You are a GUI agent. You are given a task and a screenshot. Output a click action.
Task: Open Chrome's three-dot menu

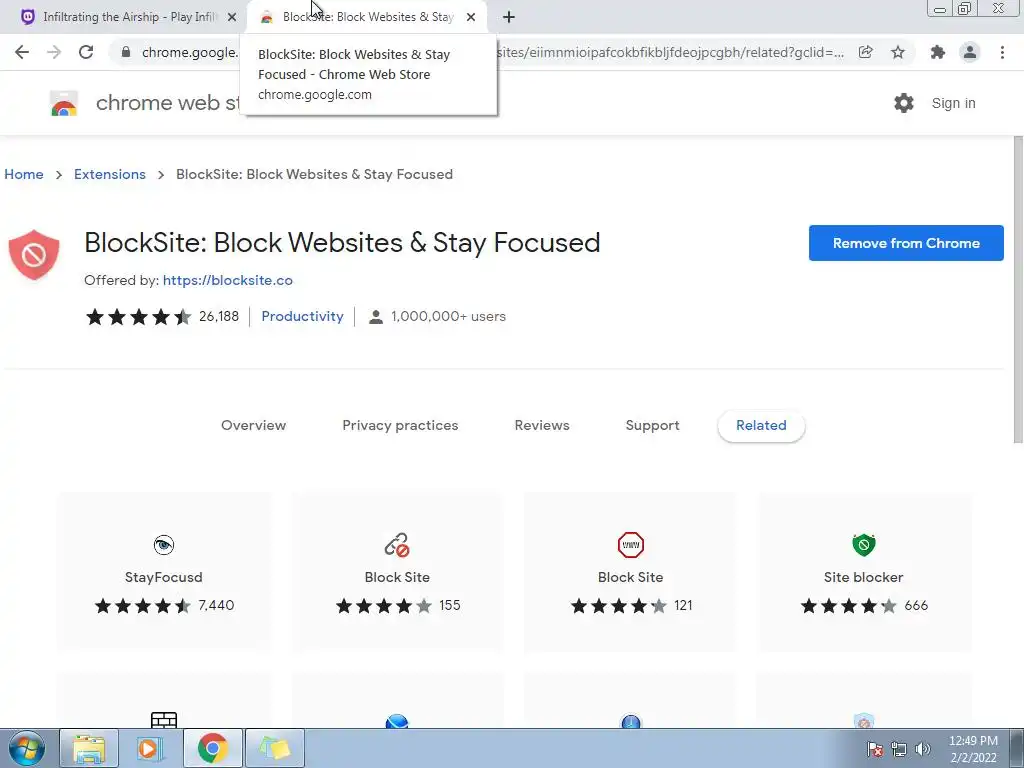(1002, 52)
